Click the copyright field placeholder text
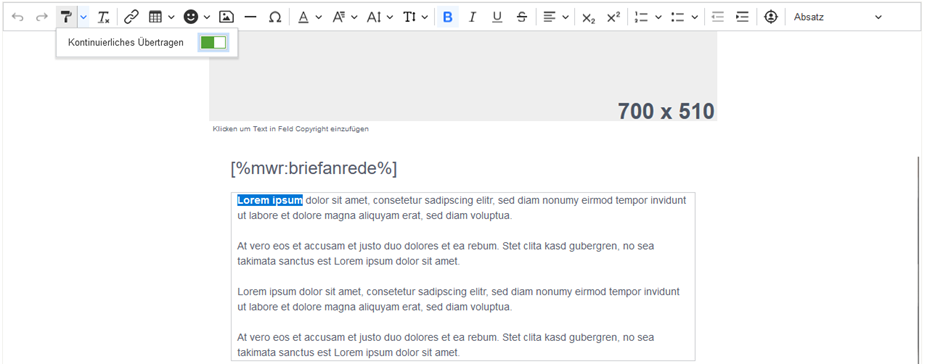This screenshot has height=364, width=930. coord(291,129)
